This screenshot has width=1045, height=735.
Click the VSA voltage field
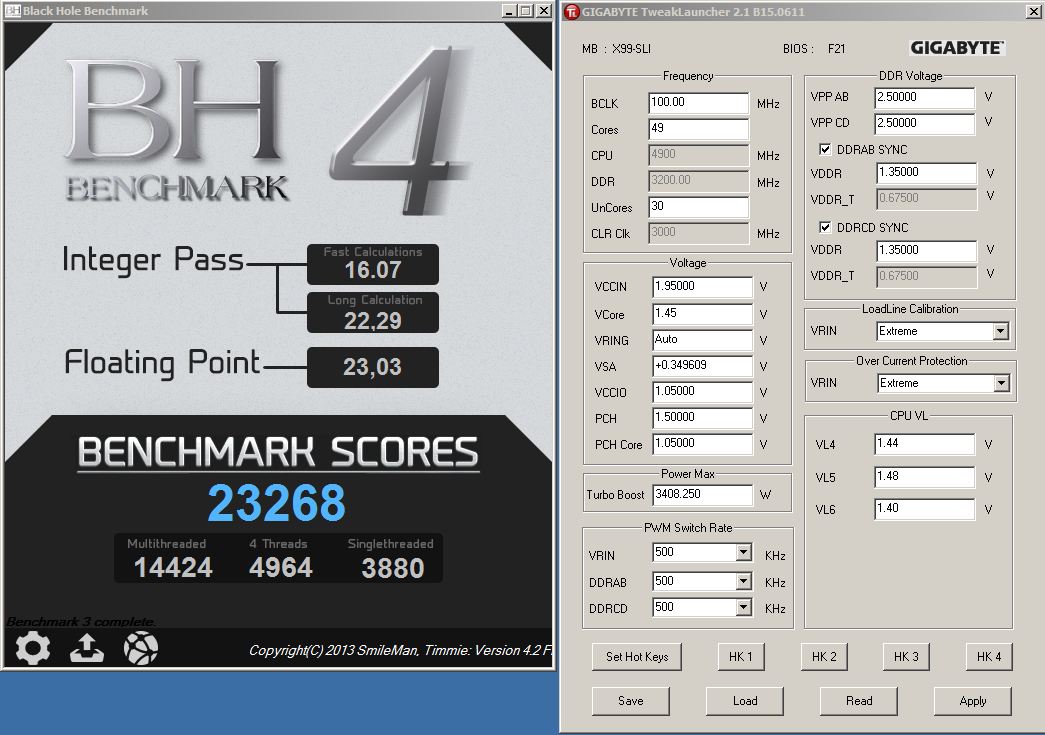pyautogui.click(x=702, y=366)
